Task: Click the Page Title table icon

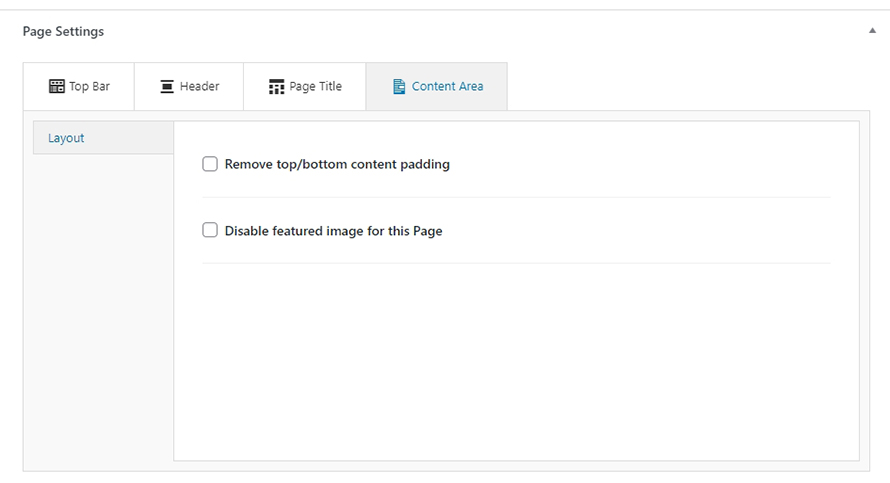Action: coord(276,86)
